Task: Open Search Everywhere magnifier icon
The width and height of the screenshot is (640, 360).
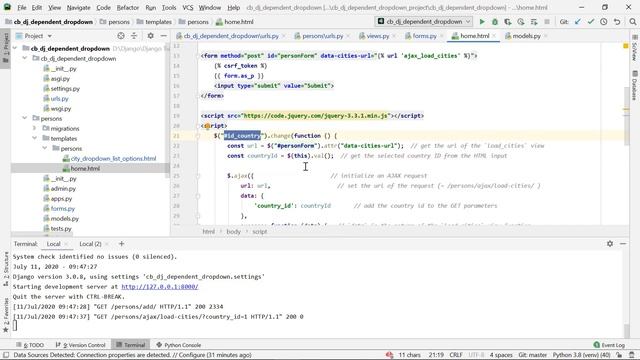Action: coord(633,22)
